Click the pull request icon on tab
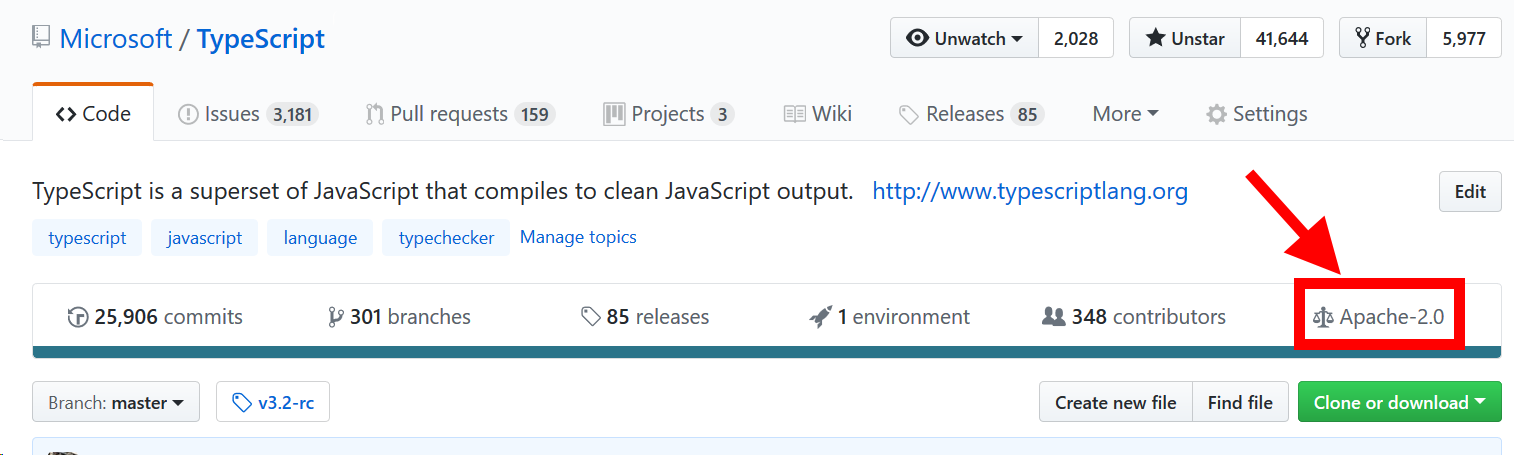Viewport: 1514px width, 455px height. coord(375,114)
